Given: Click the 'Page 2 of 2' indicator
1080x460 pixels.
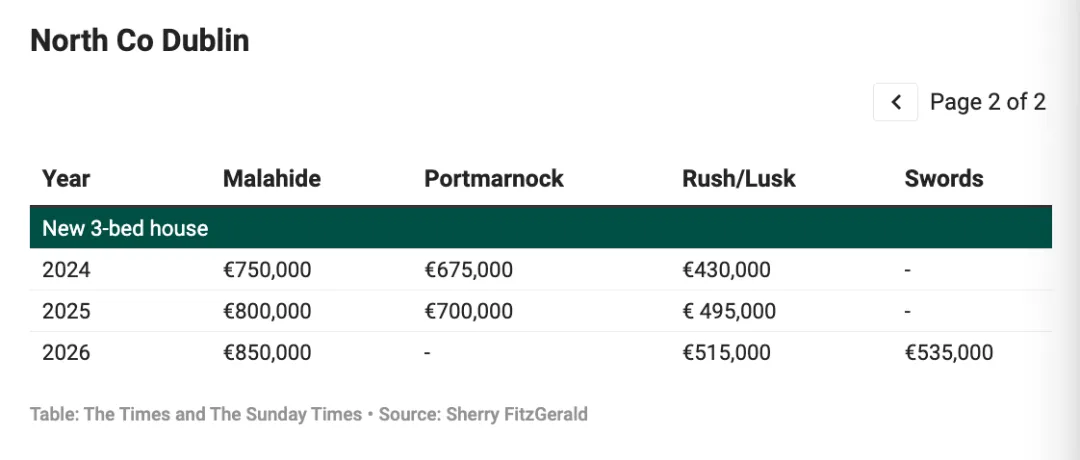Looking at the screenshot, I should click(987, 102).
